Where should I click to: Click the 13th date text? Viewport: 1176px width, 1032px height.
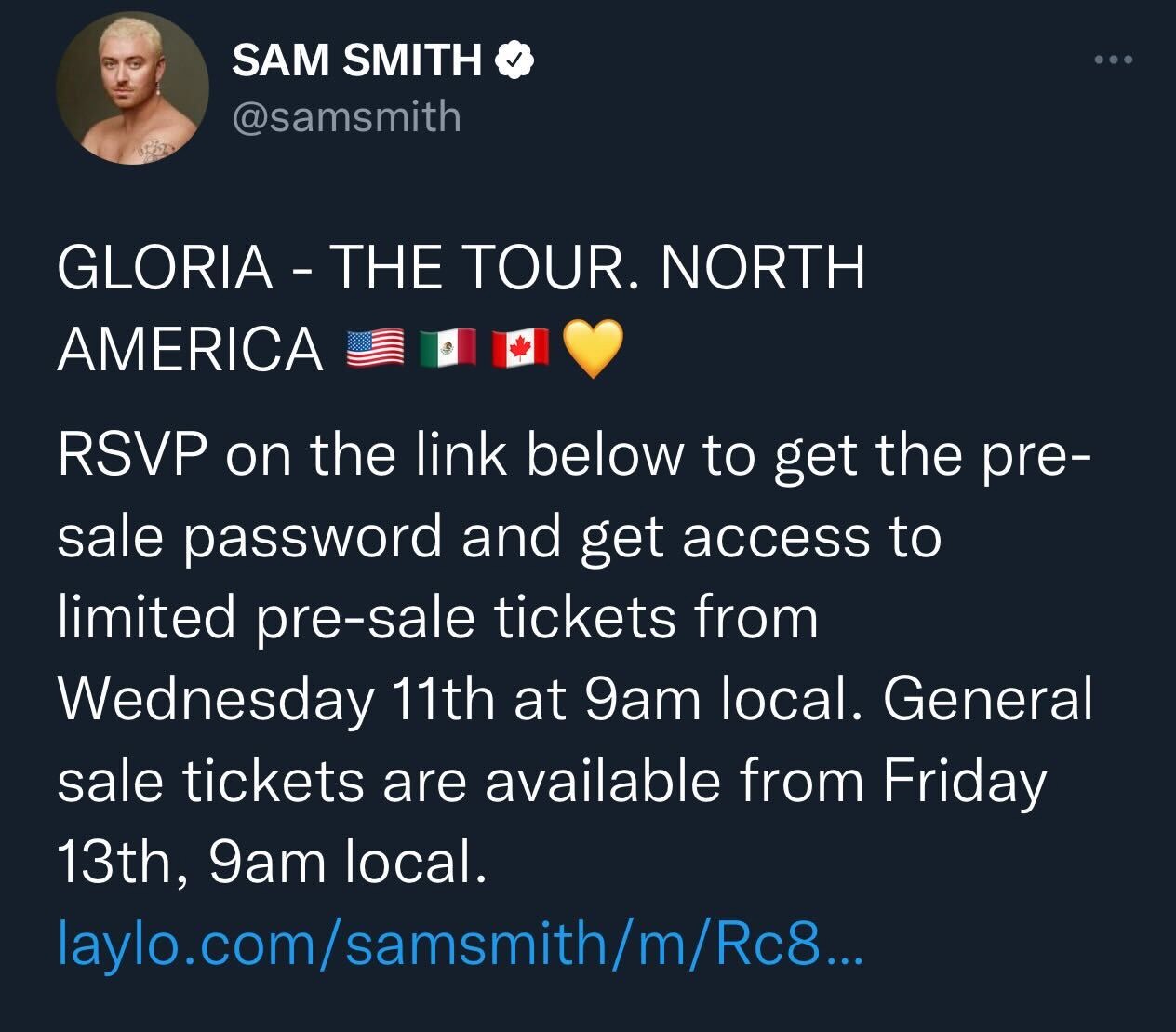tap(110, 863)
